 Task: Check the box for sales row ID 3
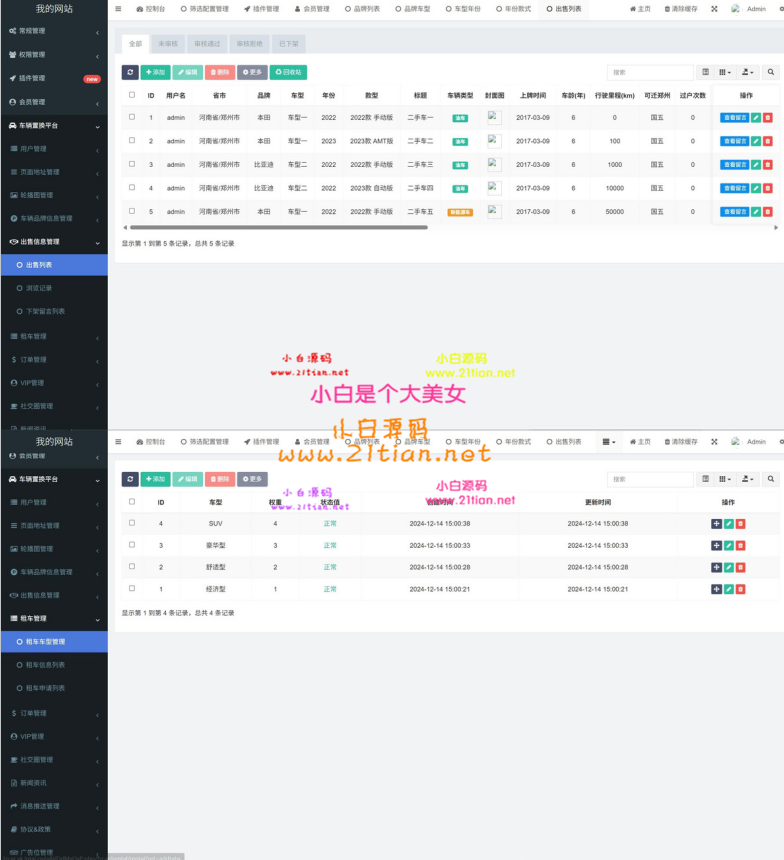[x=132, y=164]
